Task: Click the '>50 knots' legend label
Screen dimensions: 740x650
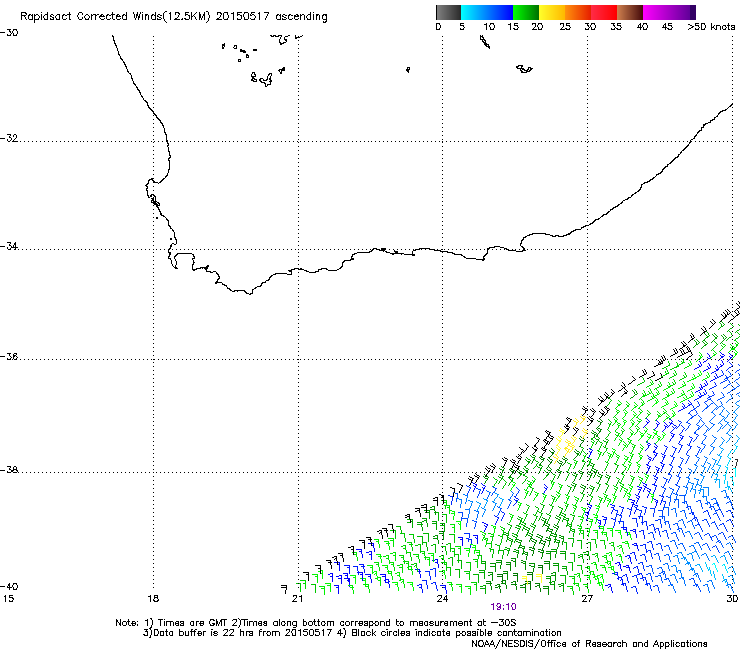Action: (x=711, y=27)
